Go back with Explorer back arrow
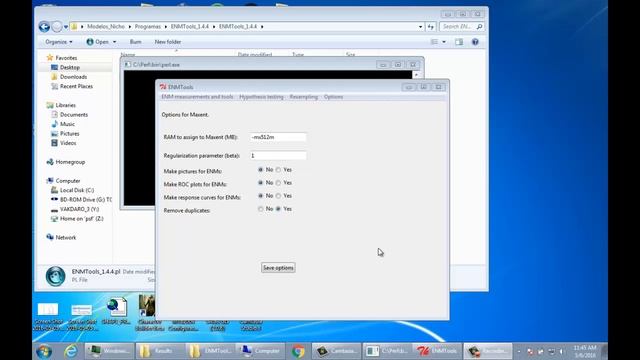 point(44,27)
